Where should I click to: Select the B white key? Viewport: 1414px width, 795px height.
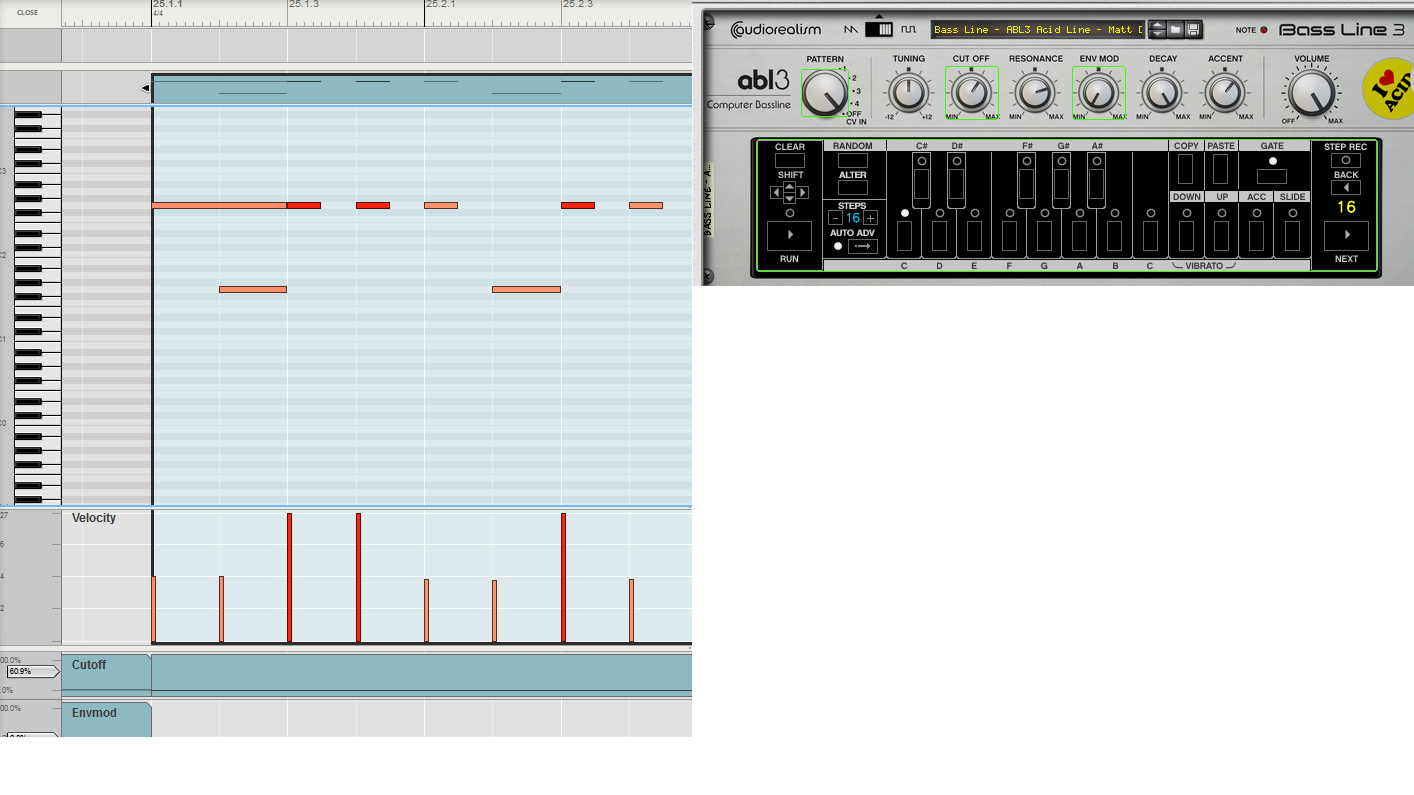(x=1115, y=236)
